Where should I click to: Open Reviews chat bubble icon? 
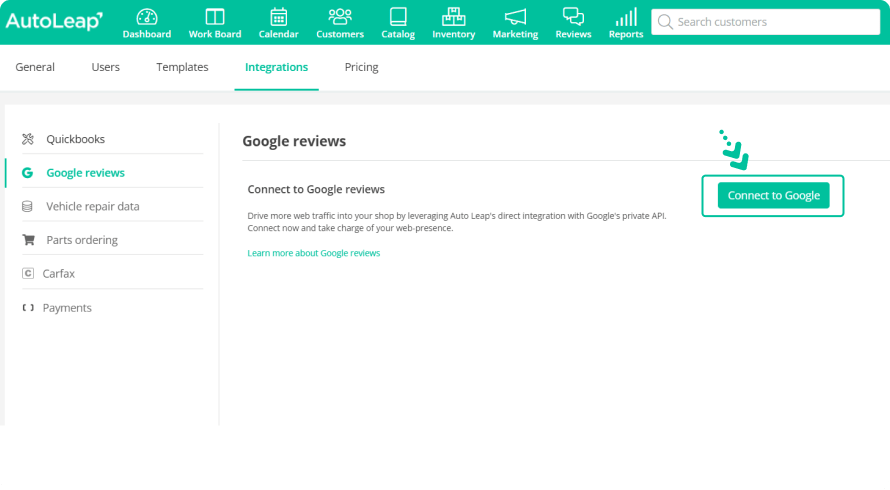(573, 18)
